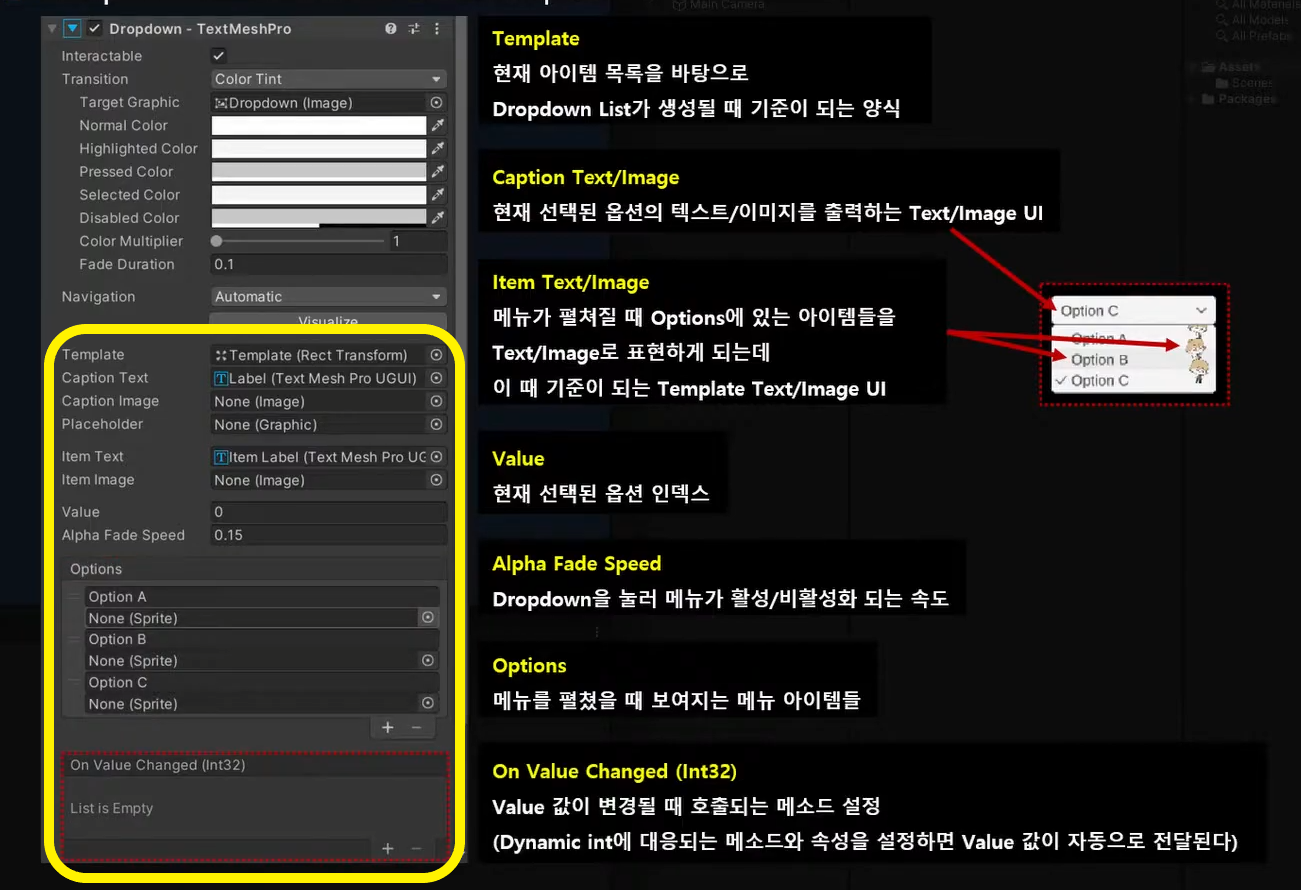Viewport: 1301px width, 890px height.
Task: Click the Visualize button
Action: pos(328,320)
